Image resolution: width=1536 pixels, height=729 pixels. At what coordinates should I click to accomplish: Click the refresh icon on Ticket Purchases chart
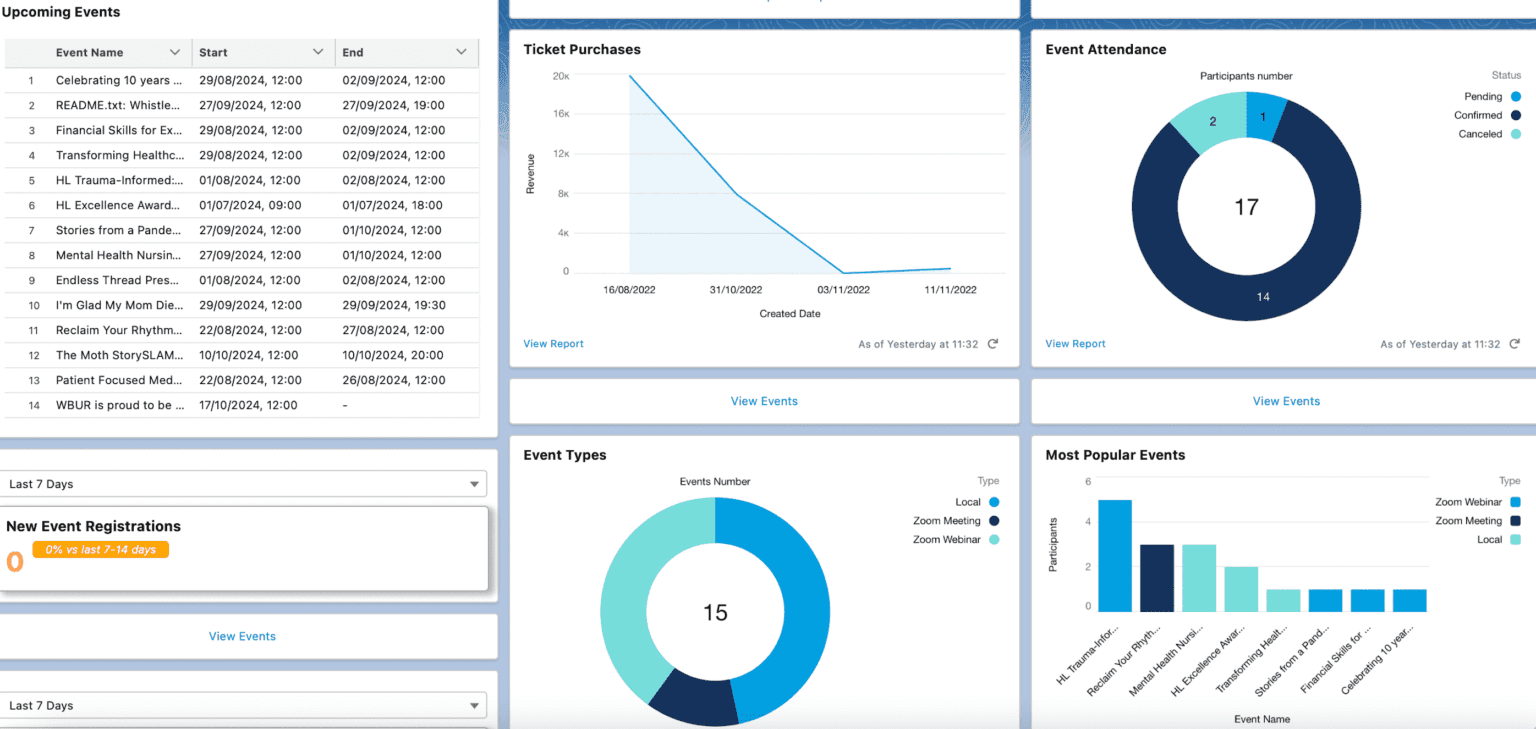(992, 343)
